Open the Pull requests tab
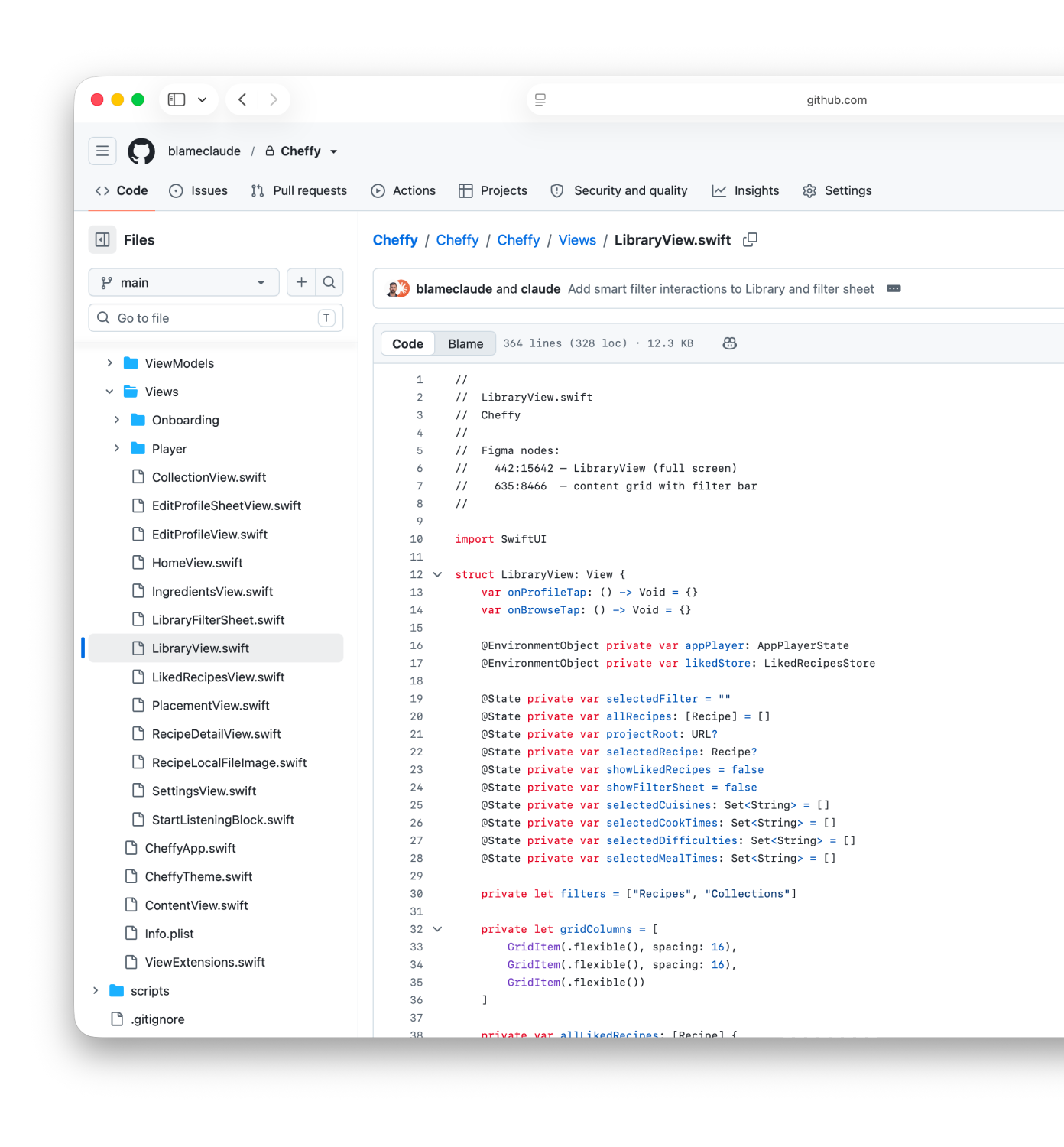This screenshot has width=1064, height=1147. (299, 190)
